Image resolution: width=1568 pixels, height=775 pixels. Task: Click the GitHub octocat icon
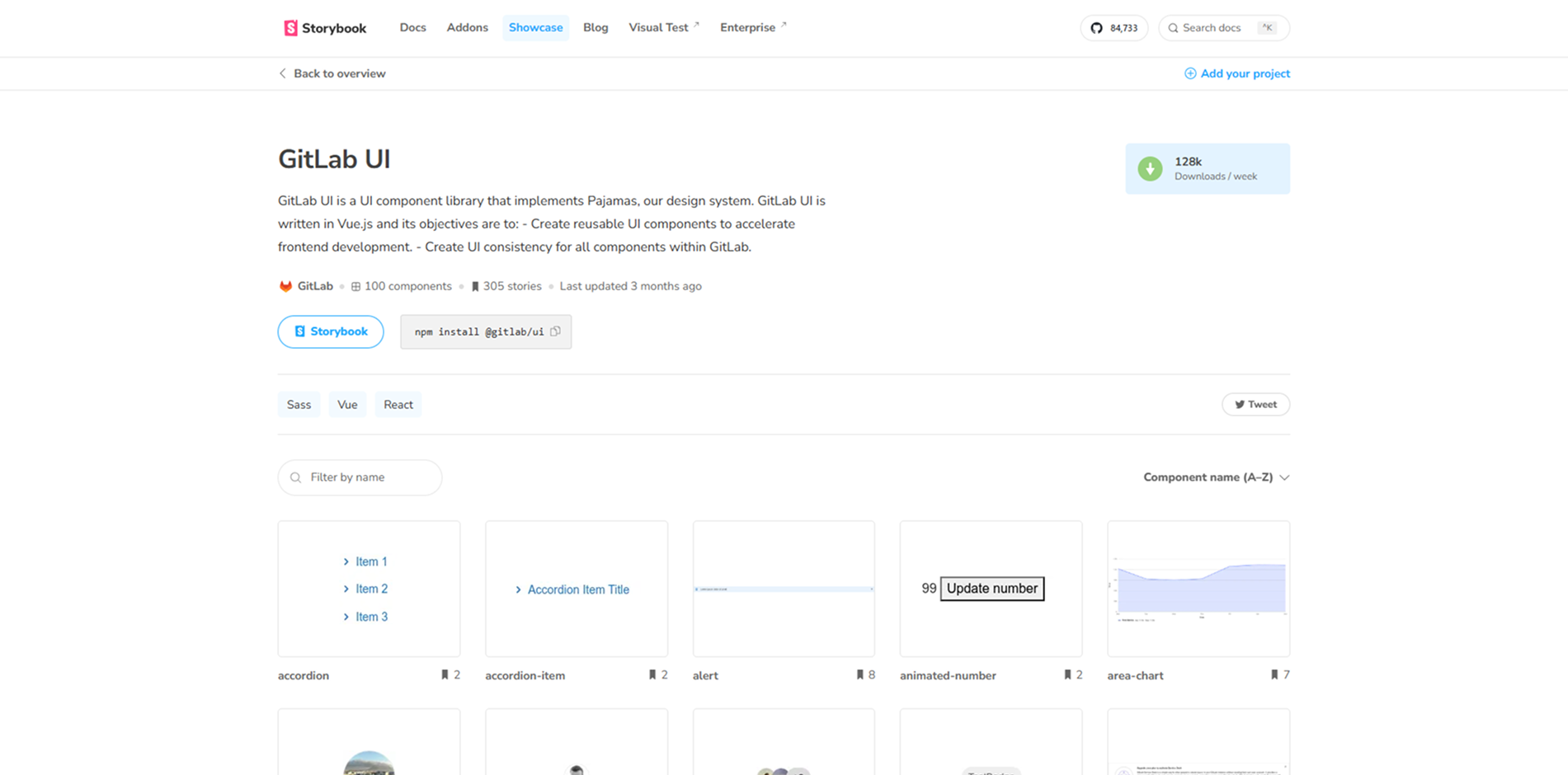pyautogui.click(x=1096, y=28)
